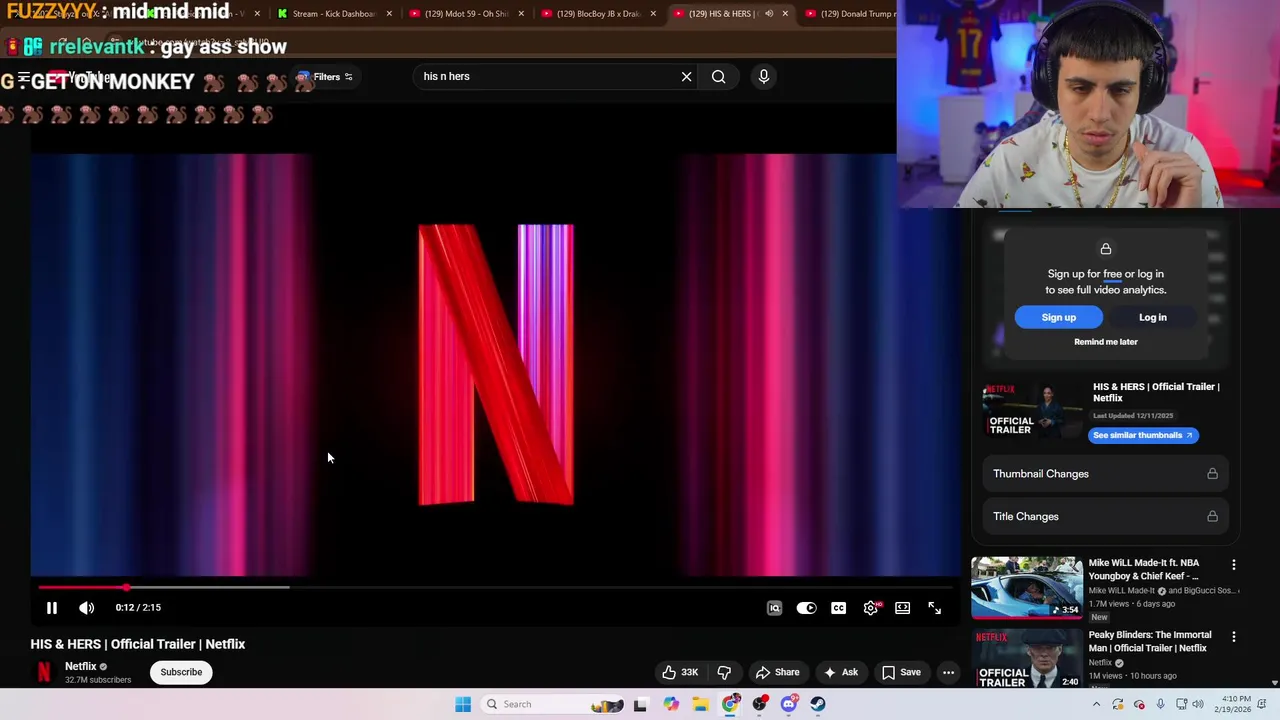This screenshot has height=720, width=1280.
Task: Mute the HIS & HERS tab via speaker icon
Action: pos(768,14)
